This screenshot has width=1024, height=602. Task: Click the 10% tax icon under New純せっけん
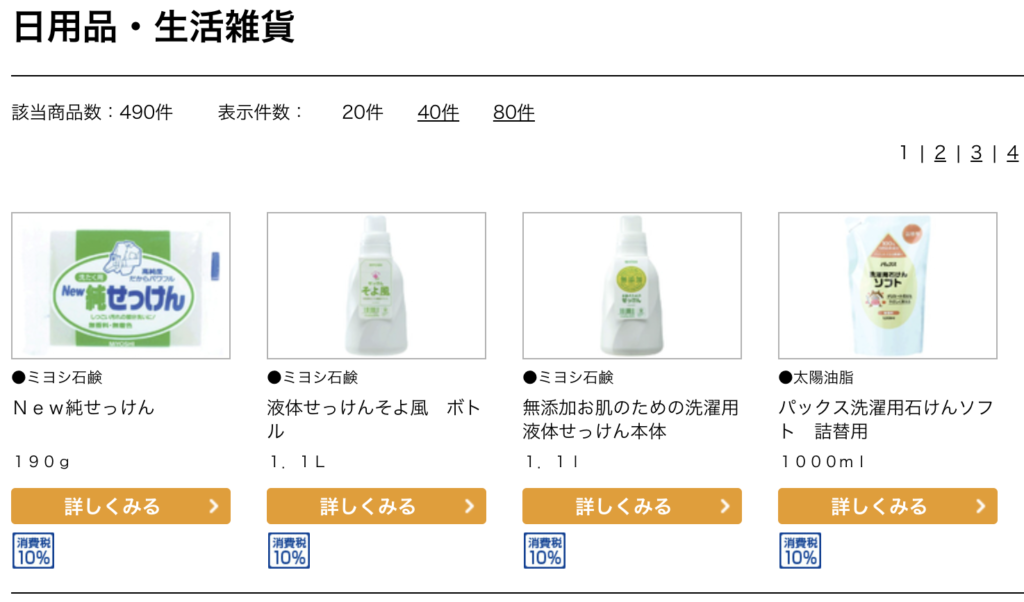pos(33,550)
